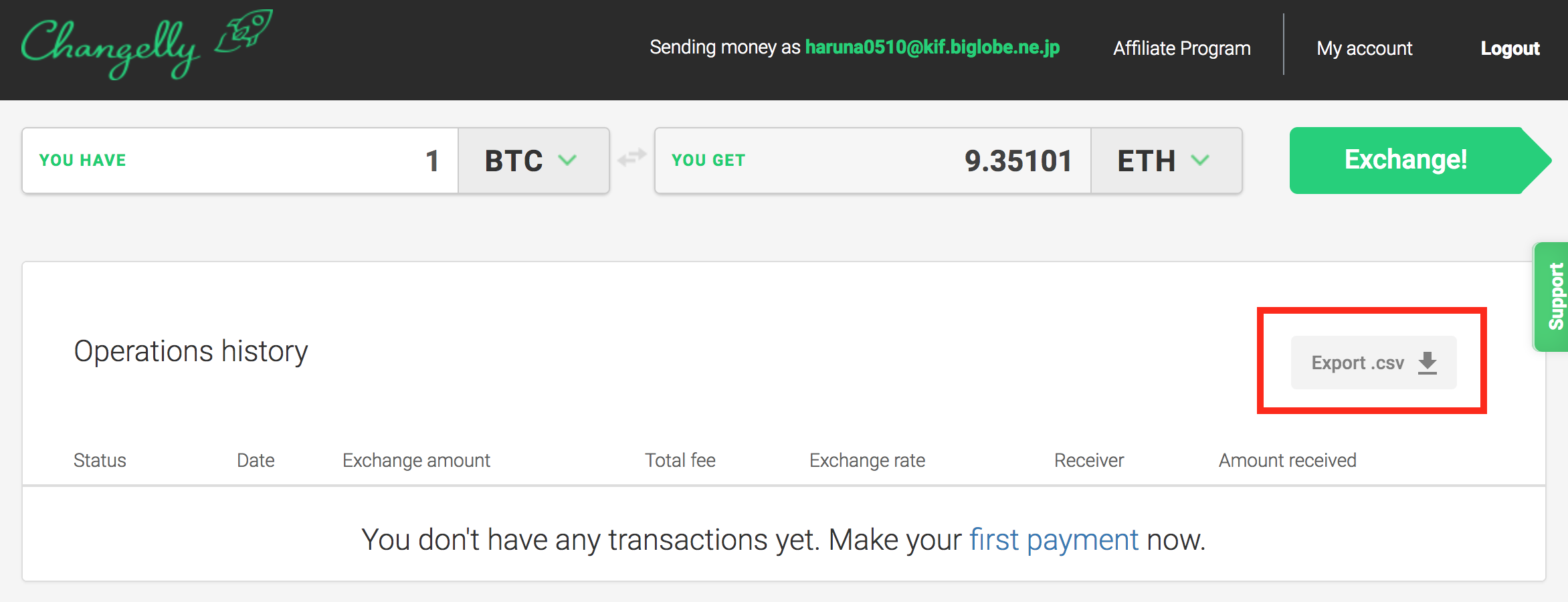Click the Changelly script wordmark
The height and width of the screenshot is (602, 1568).
[110, 48]
